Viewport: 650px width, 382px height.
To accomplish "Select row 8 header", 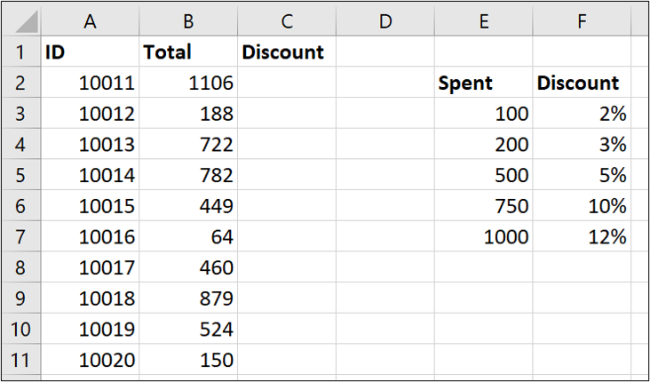I will click(21, 267).
